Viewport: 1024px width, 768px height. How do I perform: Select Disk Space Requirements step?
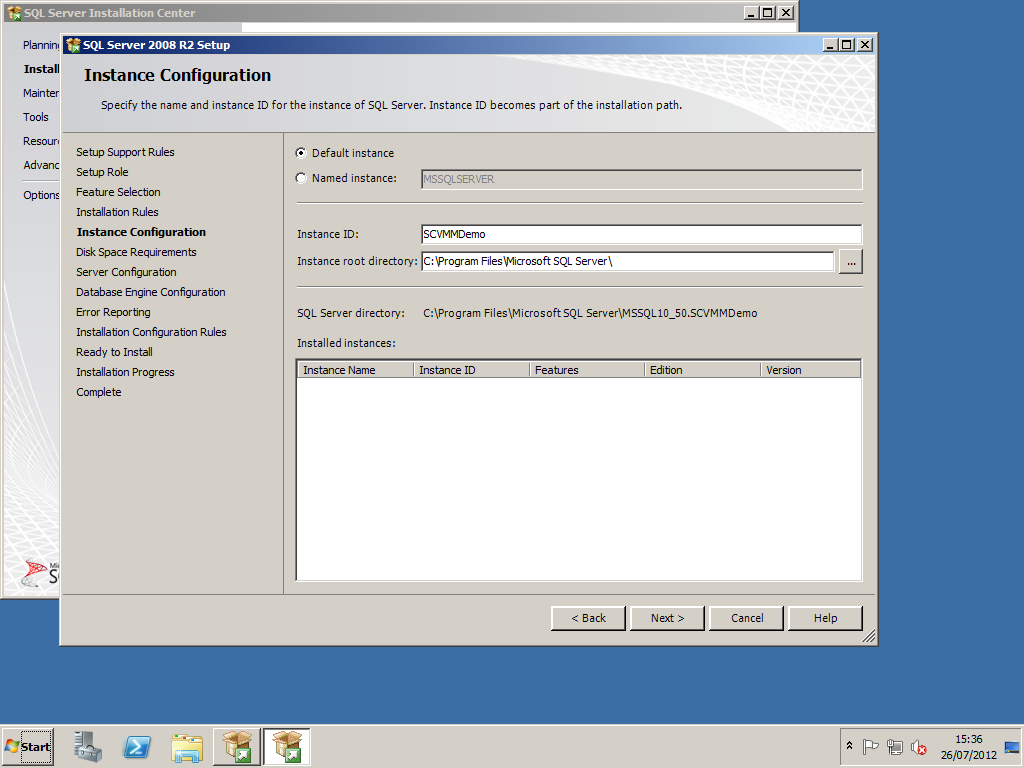(x=136, y=252)
